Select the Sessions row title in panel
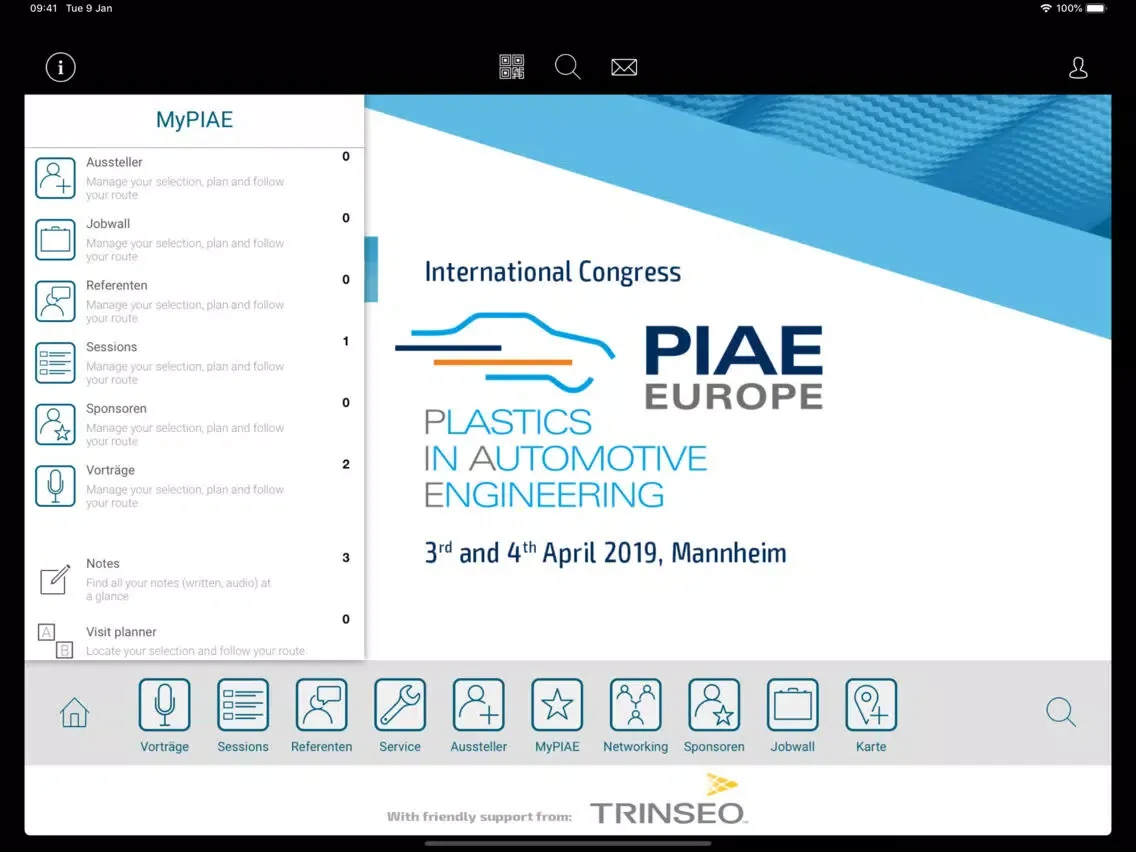Image resolution: width=1136 pixels, height=852 pixels. (x=112, y=347)
